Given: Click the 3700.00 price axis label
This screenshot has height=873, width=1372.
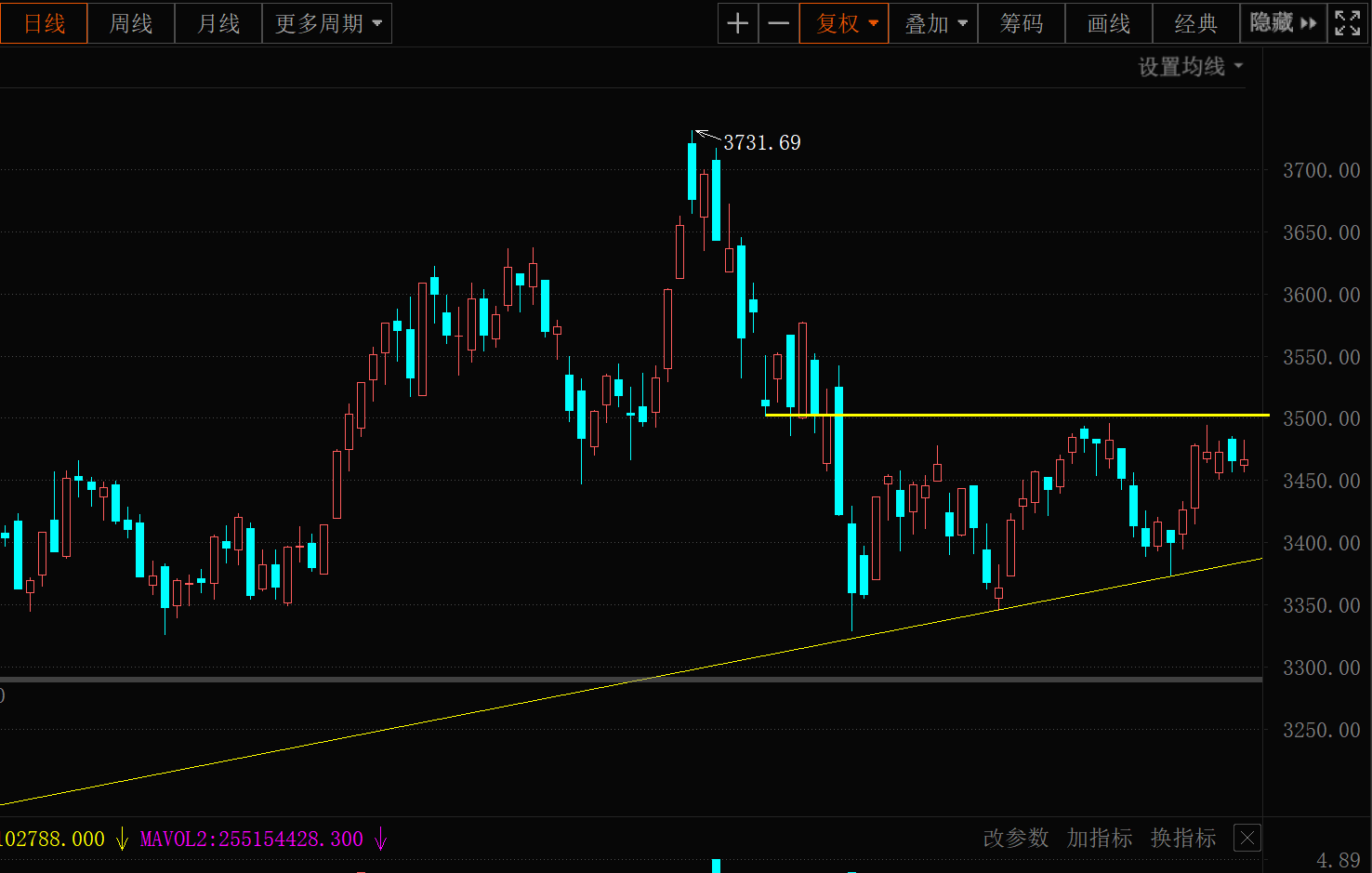Looking at the screenshot, I should [x=1321, y=171].
